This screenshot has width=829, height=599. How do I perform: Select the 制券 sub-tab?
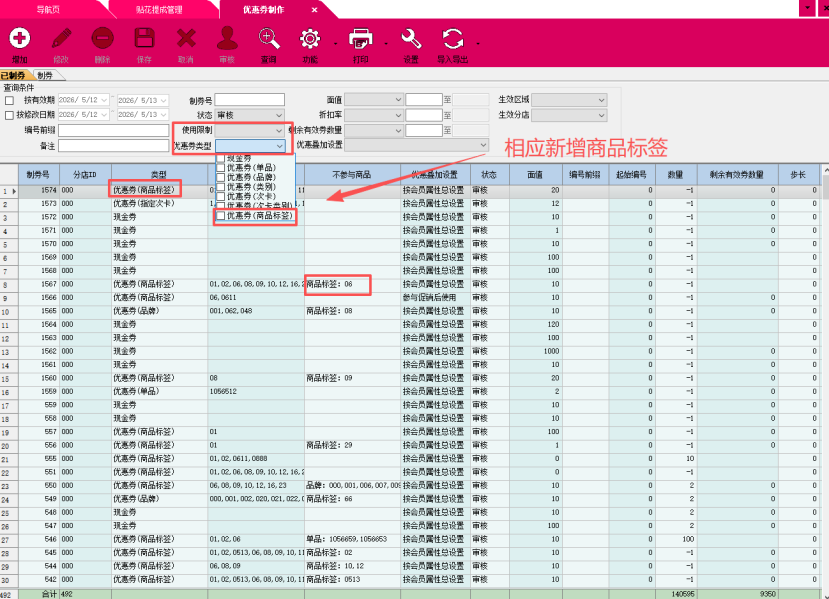click(47, 76)
